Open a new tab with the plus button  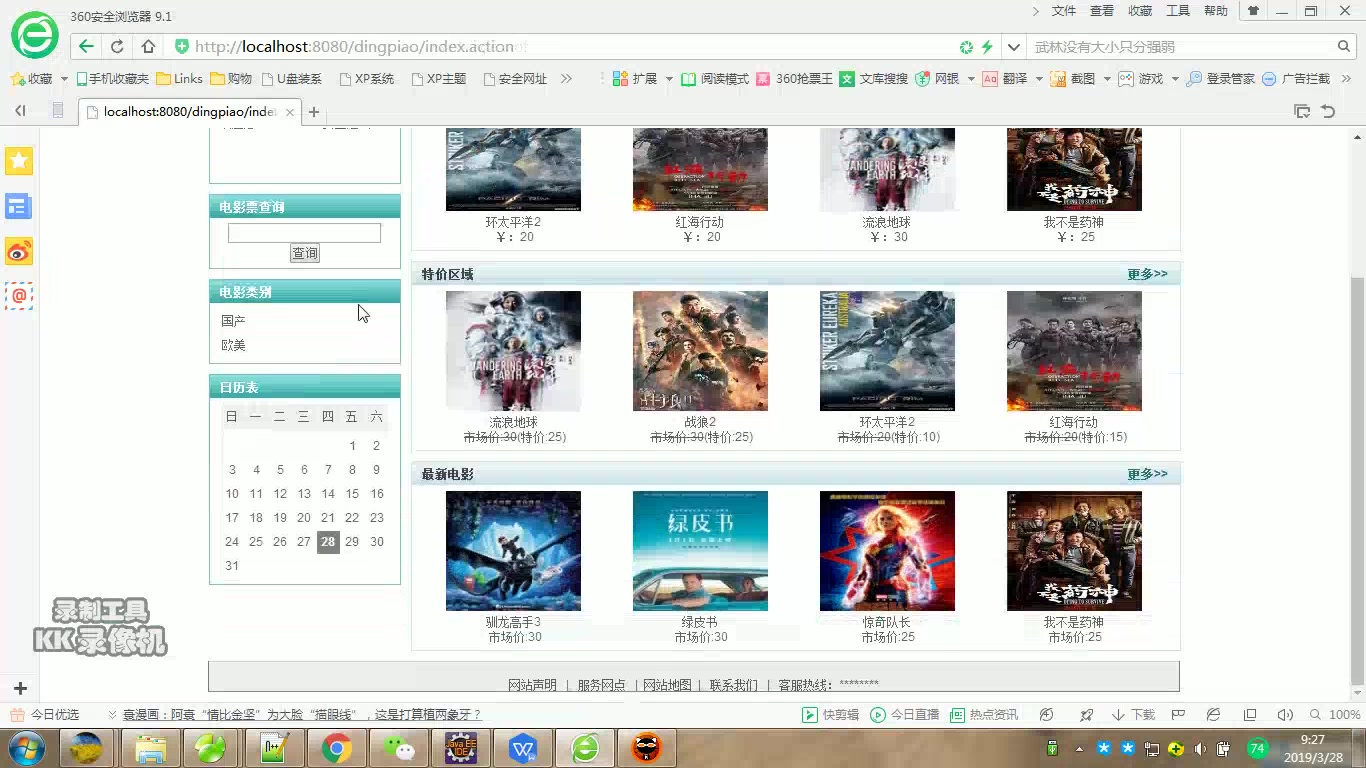(x=314, y=112)
